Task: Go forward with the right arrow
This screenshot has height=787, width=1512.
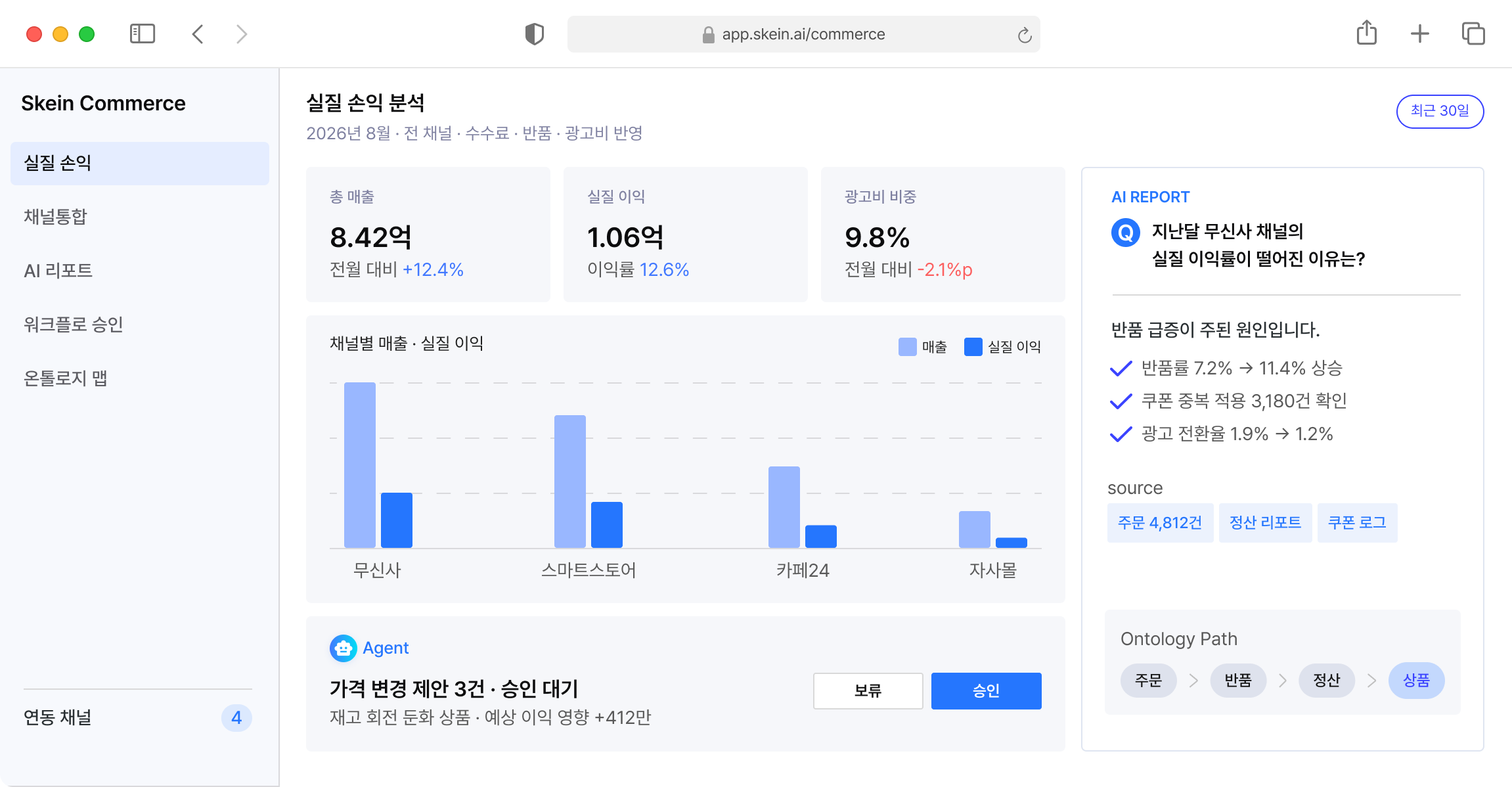Action: [242, 34]
